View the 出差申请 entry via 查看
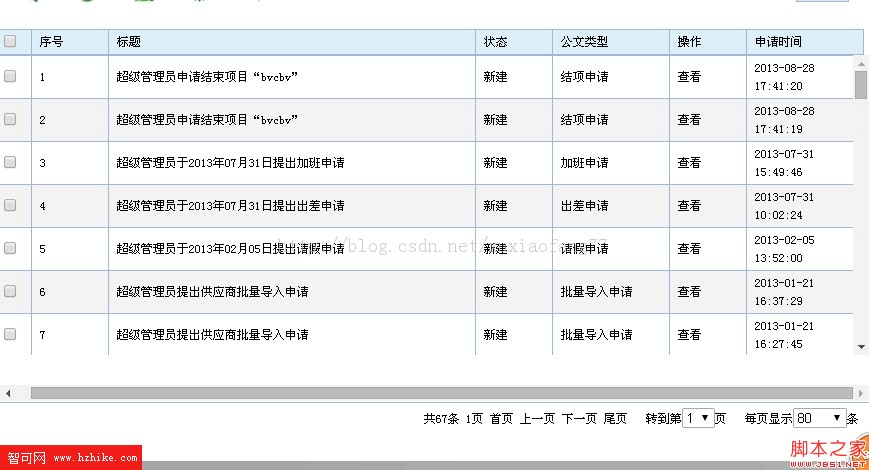This screenshot has height=470, width=869. point(689,206)
